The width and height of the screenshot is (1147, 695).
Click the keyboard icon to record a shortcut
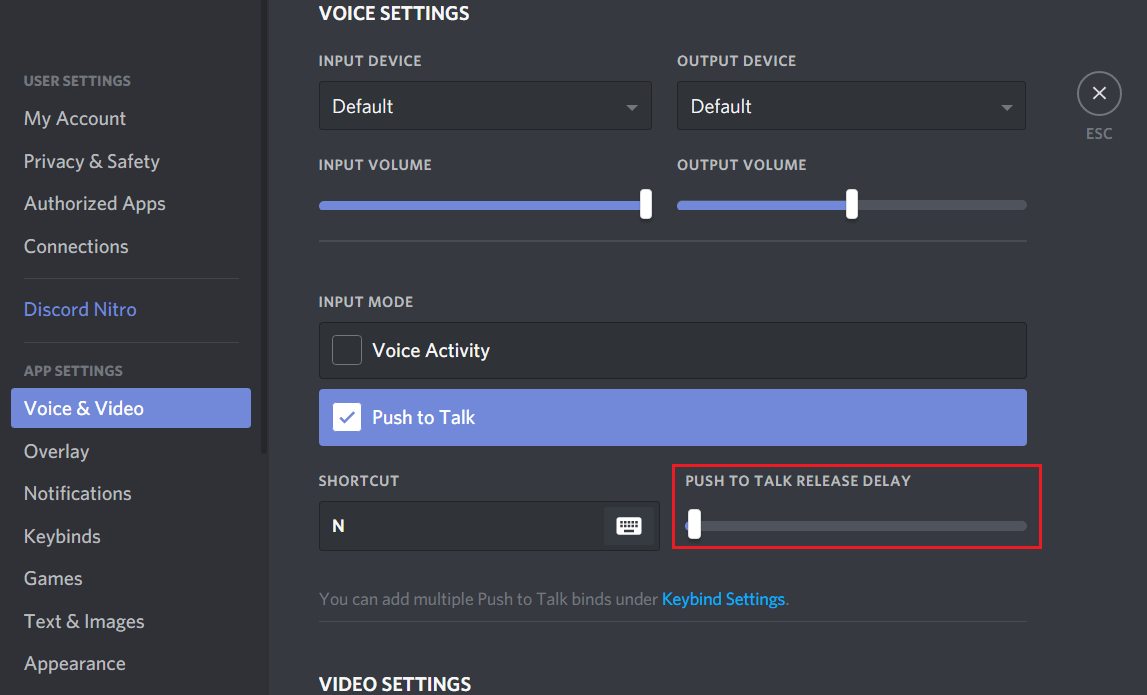point(629,524)
